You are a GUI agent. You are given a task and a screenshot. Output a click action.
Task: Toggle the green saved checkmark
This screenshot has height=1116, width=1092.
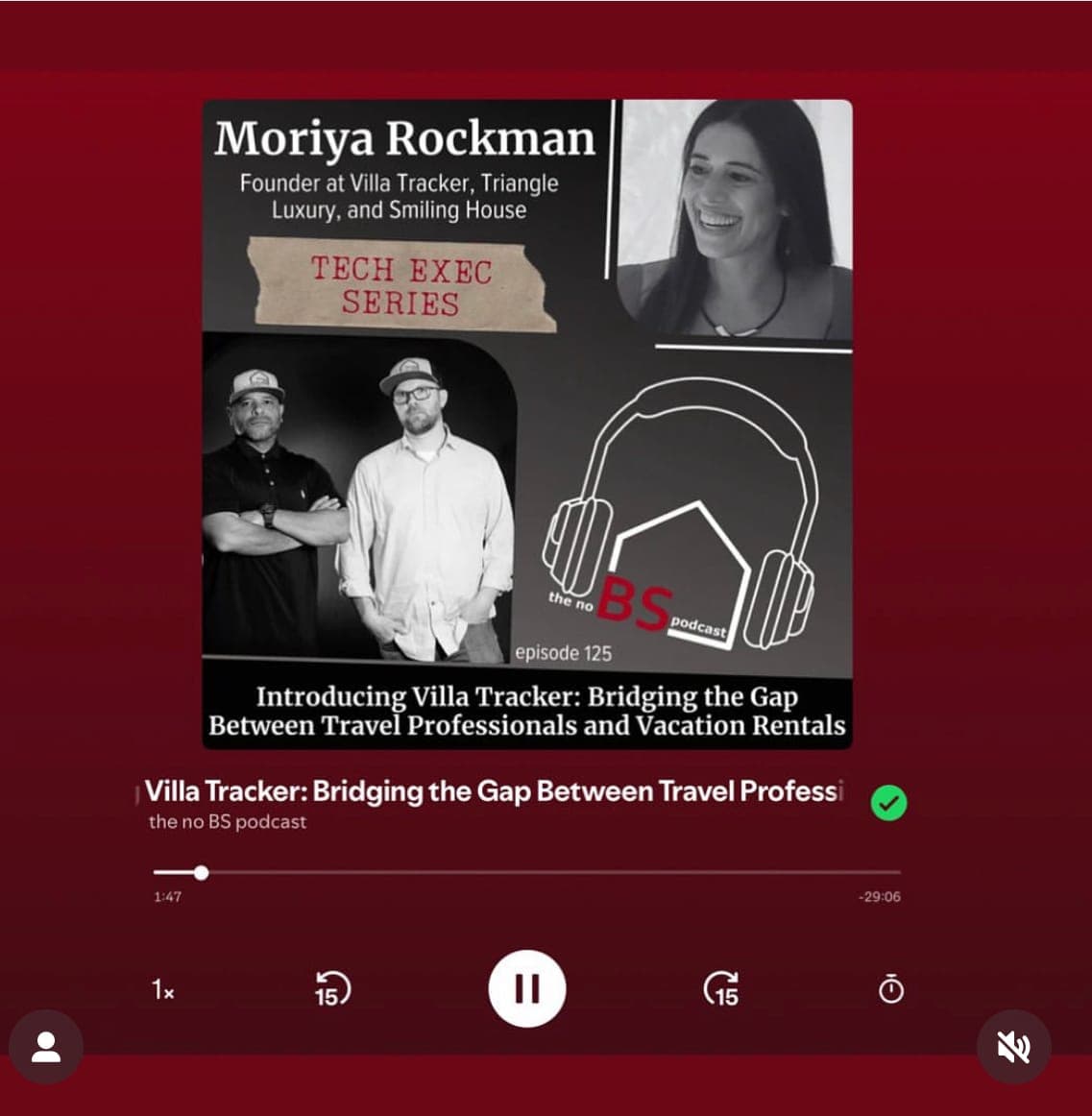tap(888, 803)
